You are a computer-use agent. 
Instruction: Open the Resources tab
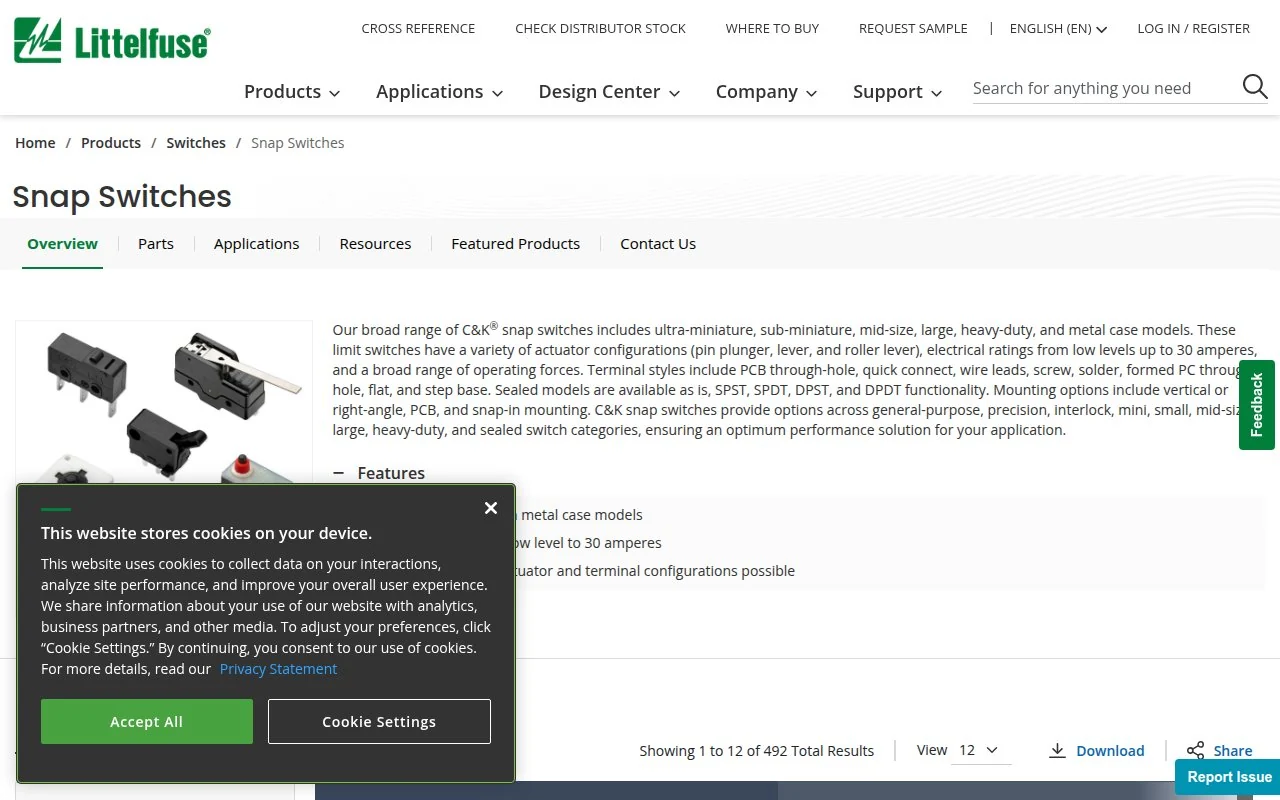(375, 244)
